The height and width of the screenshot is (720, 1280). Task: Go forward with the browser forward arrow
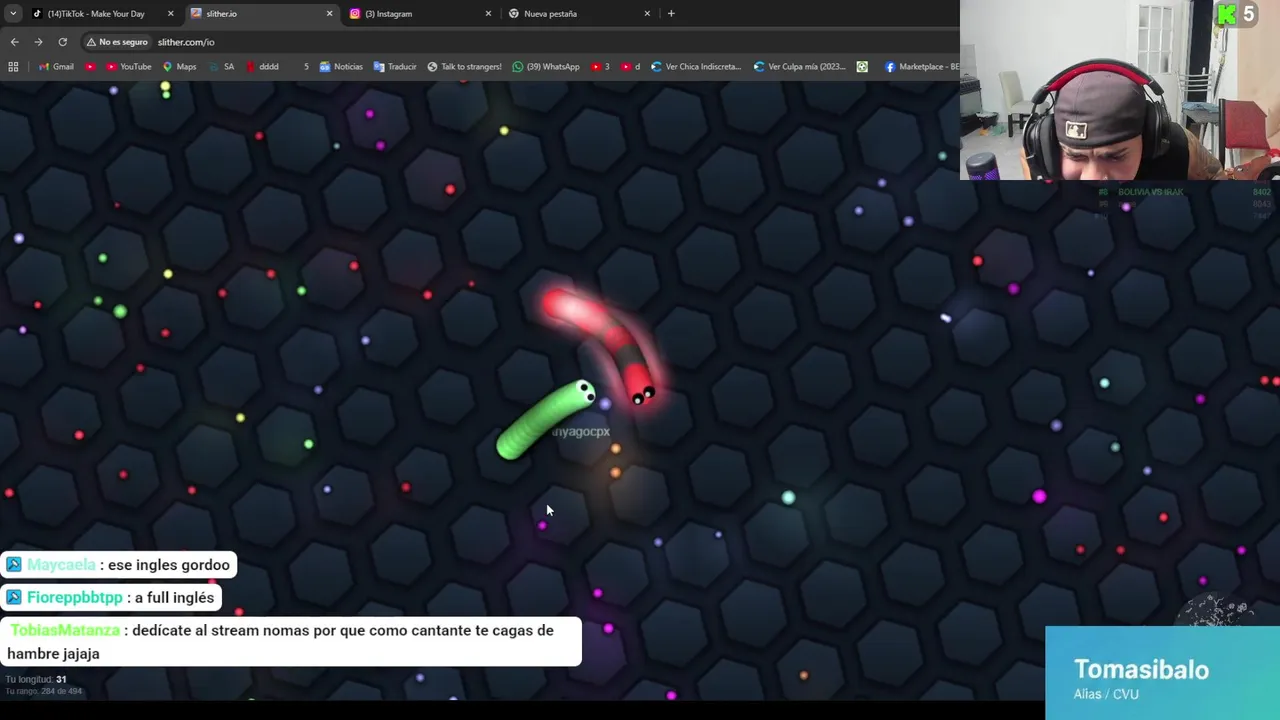[x=38, y=42]
